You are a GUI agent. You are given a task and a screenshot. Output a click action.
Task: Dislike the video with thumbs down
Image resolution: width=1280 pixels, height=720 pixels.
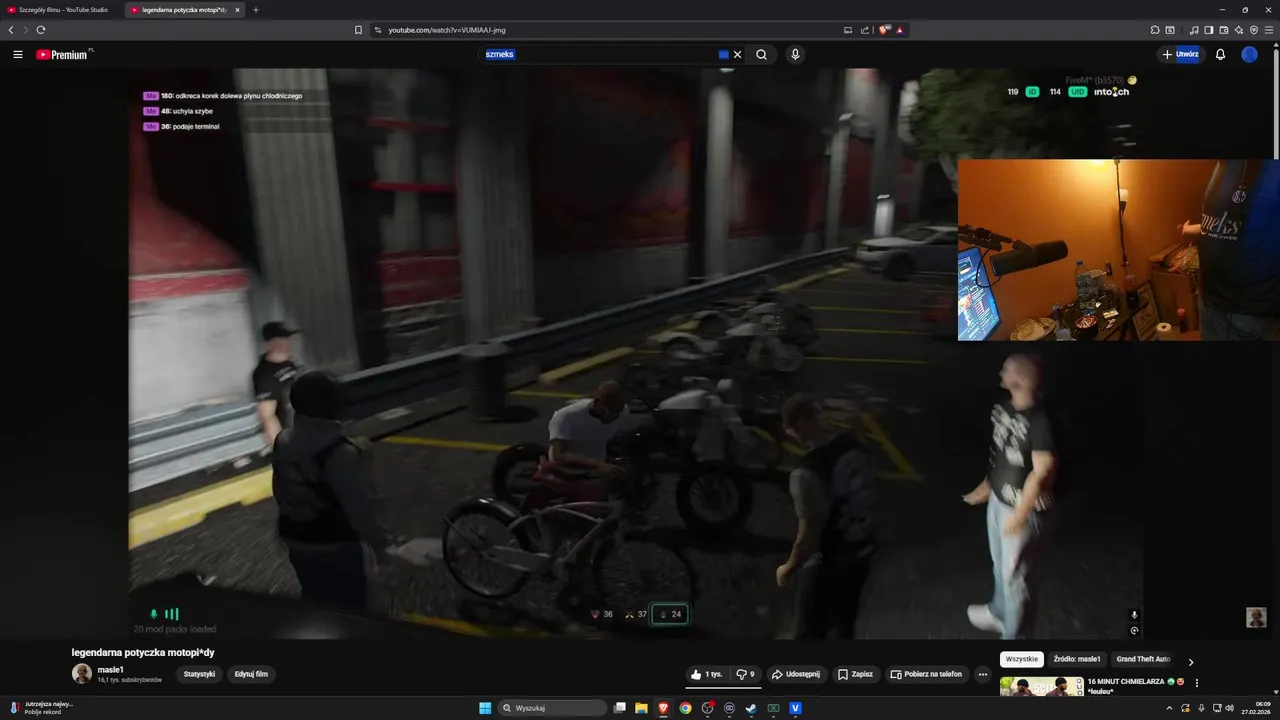point(746,674)
